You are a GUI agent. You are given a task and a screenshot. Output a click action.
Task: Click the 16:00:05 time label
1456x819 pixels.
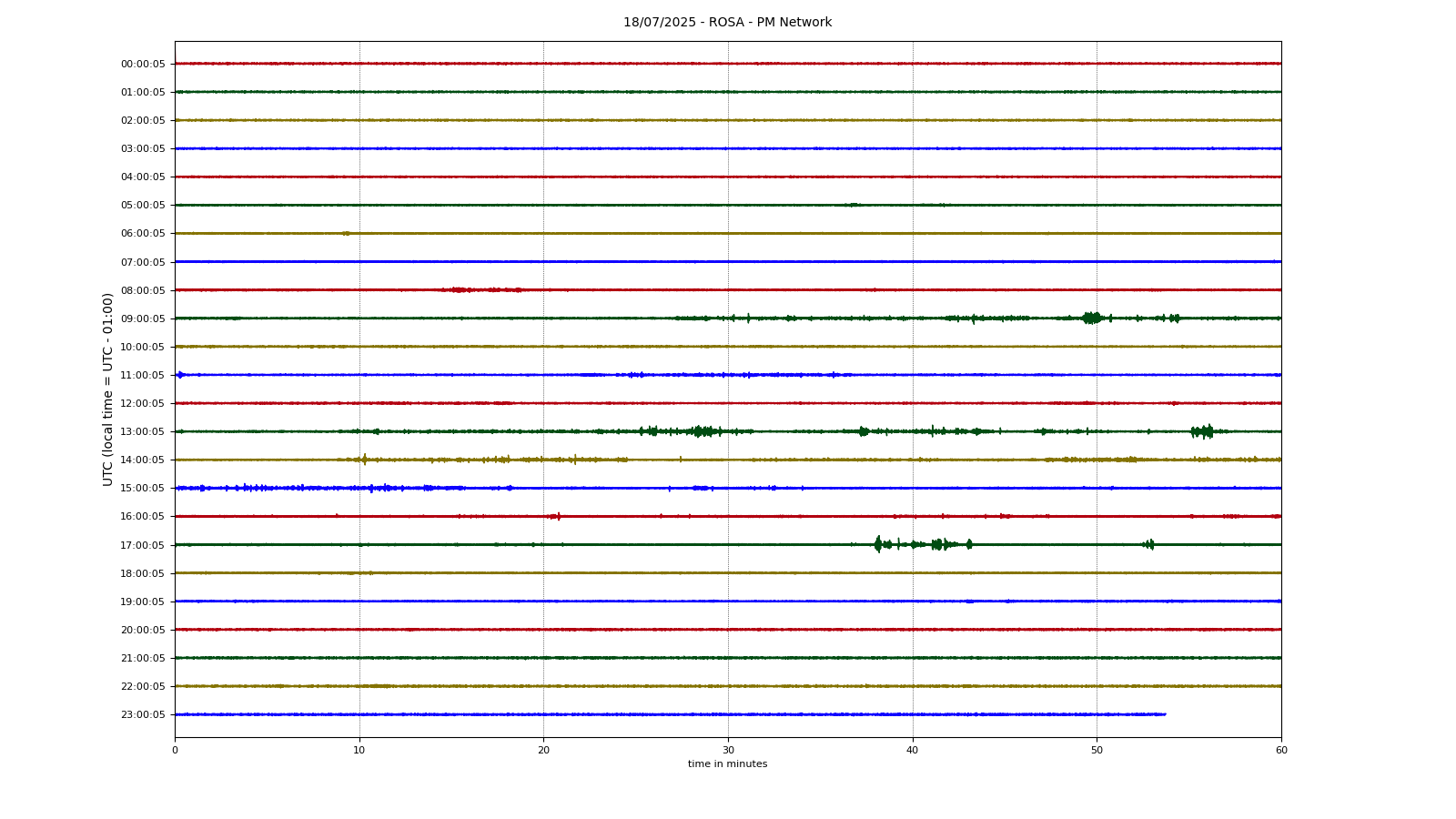click(143, 516)
